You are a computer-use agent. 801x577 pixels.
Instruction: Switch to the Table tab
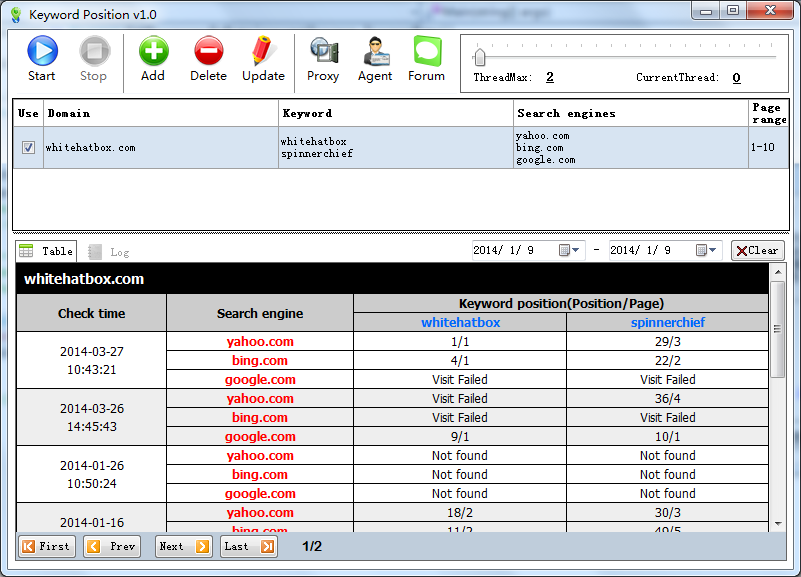click(x=46, y=251)
